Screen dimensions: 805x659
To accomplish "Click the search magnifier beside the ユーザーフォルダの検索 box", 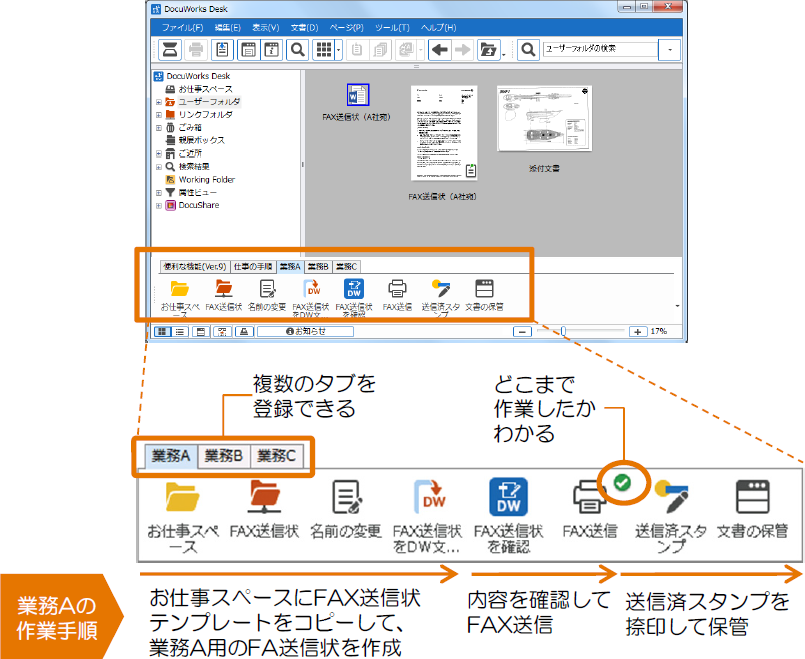I will pos(528,50).
